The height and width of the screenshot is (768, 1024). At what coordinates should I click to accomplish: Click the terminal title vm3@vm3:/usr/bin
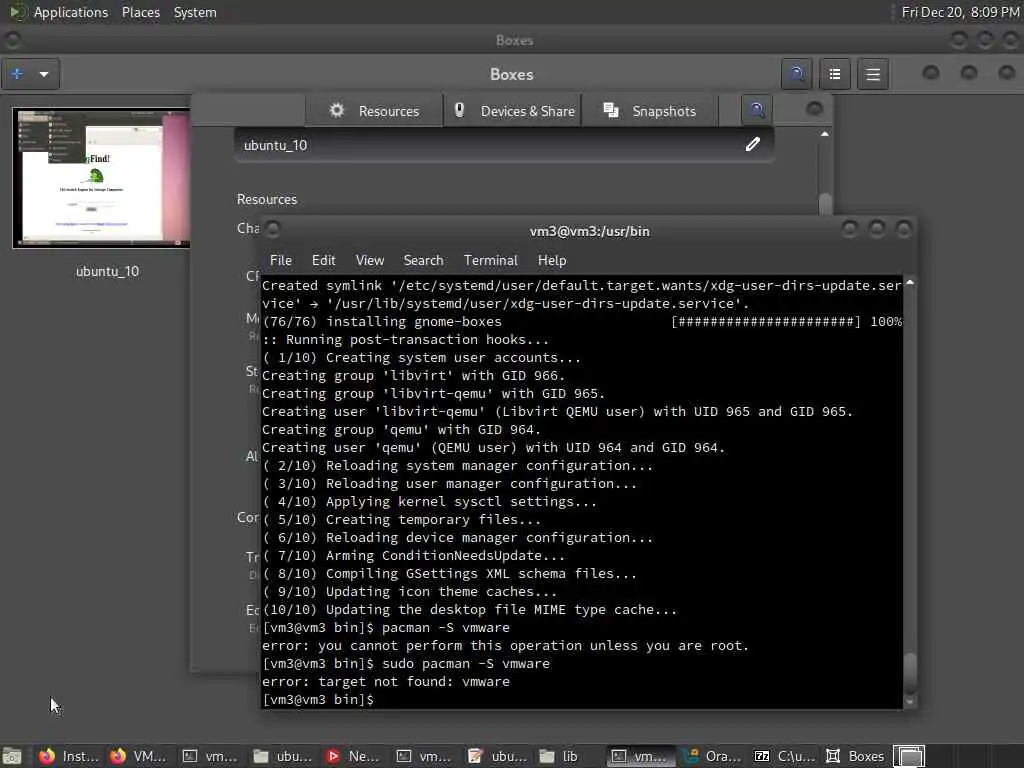point(589,231)
